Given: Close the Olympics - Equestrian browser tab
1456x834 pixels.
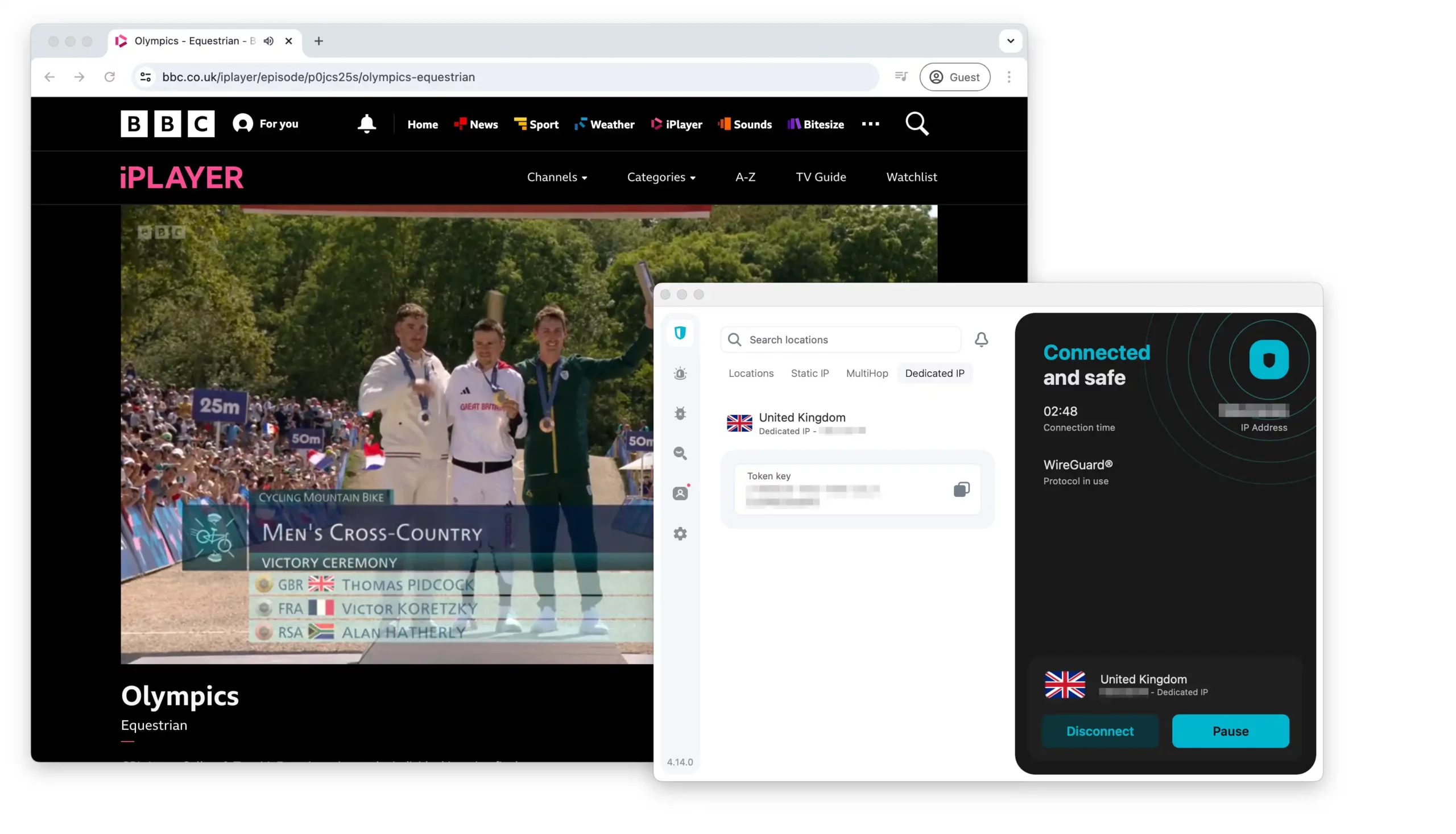Looking at the screenshot, I should point(289,41).
